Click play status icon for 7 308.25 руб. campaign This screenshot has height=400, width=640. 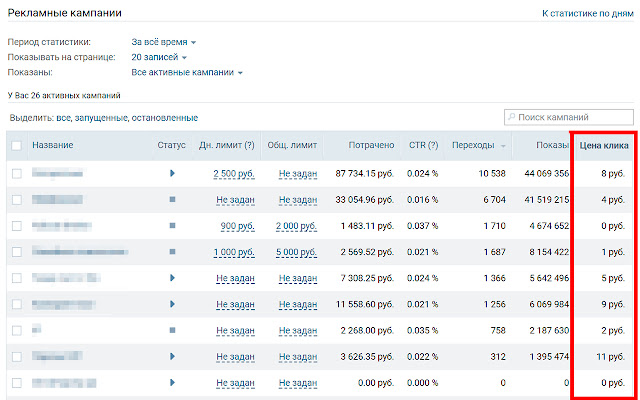172,278
